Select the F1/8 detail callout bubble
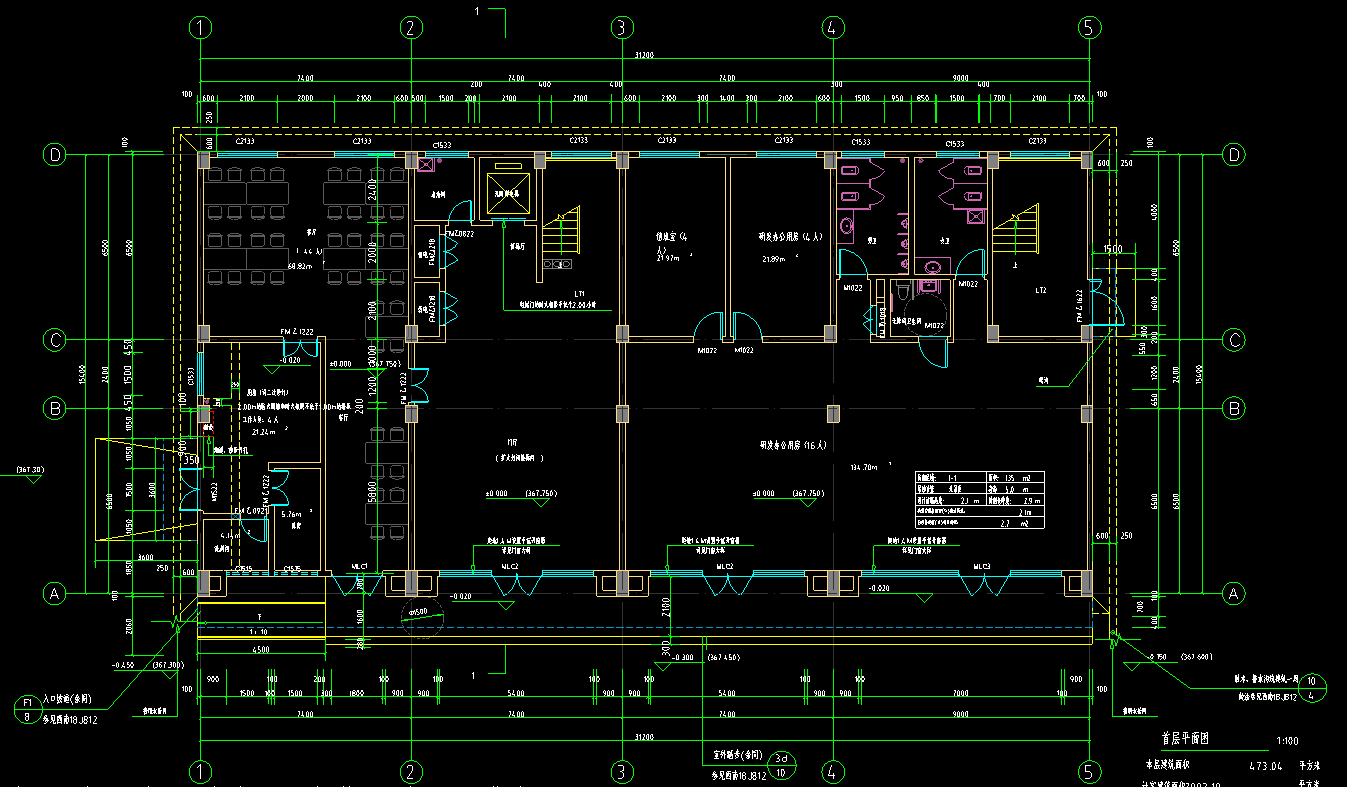1347x787 pixels. pos(28,710)
